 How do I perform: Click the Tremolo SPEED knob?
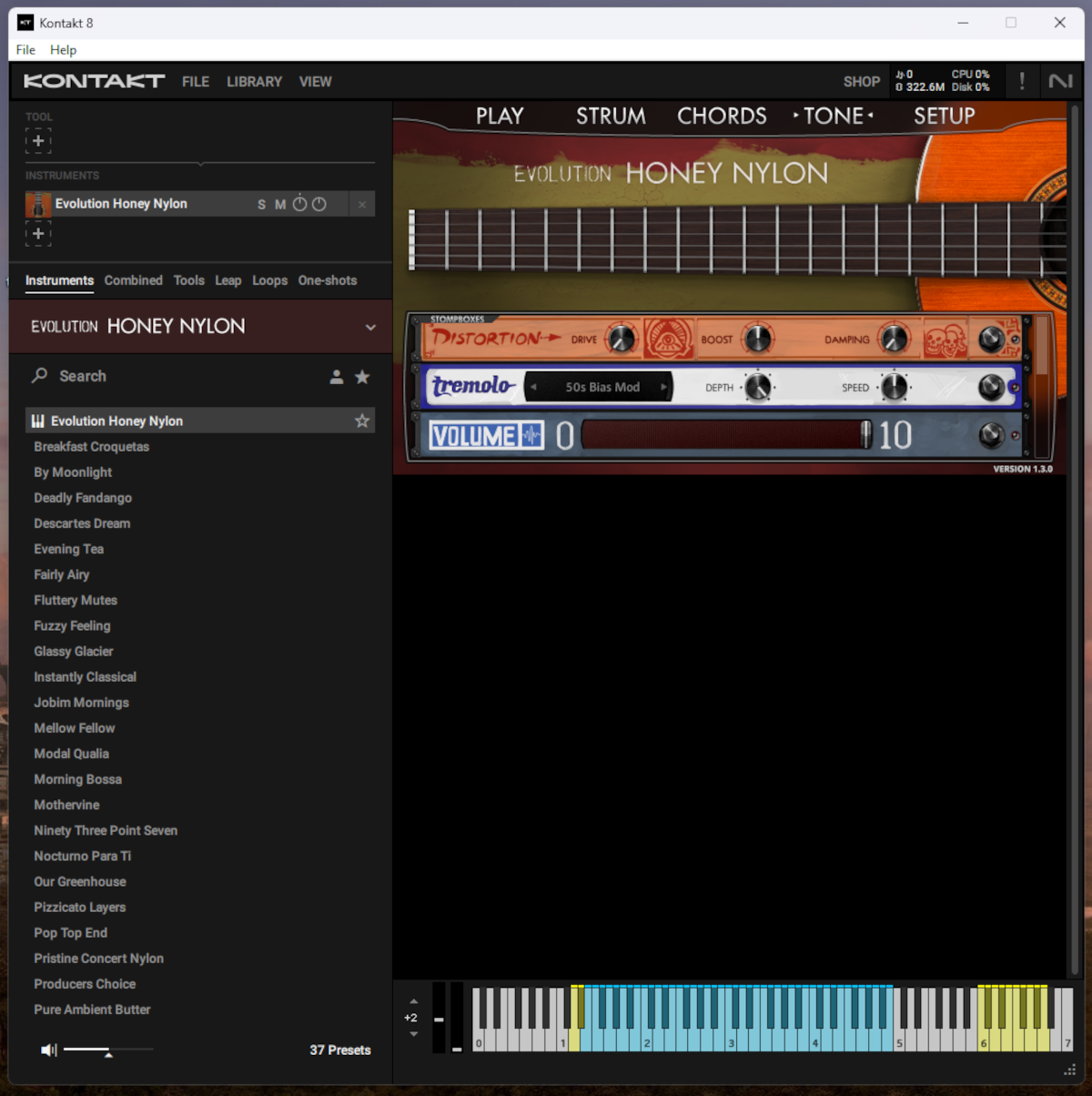(x=895, y=387)
